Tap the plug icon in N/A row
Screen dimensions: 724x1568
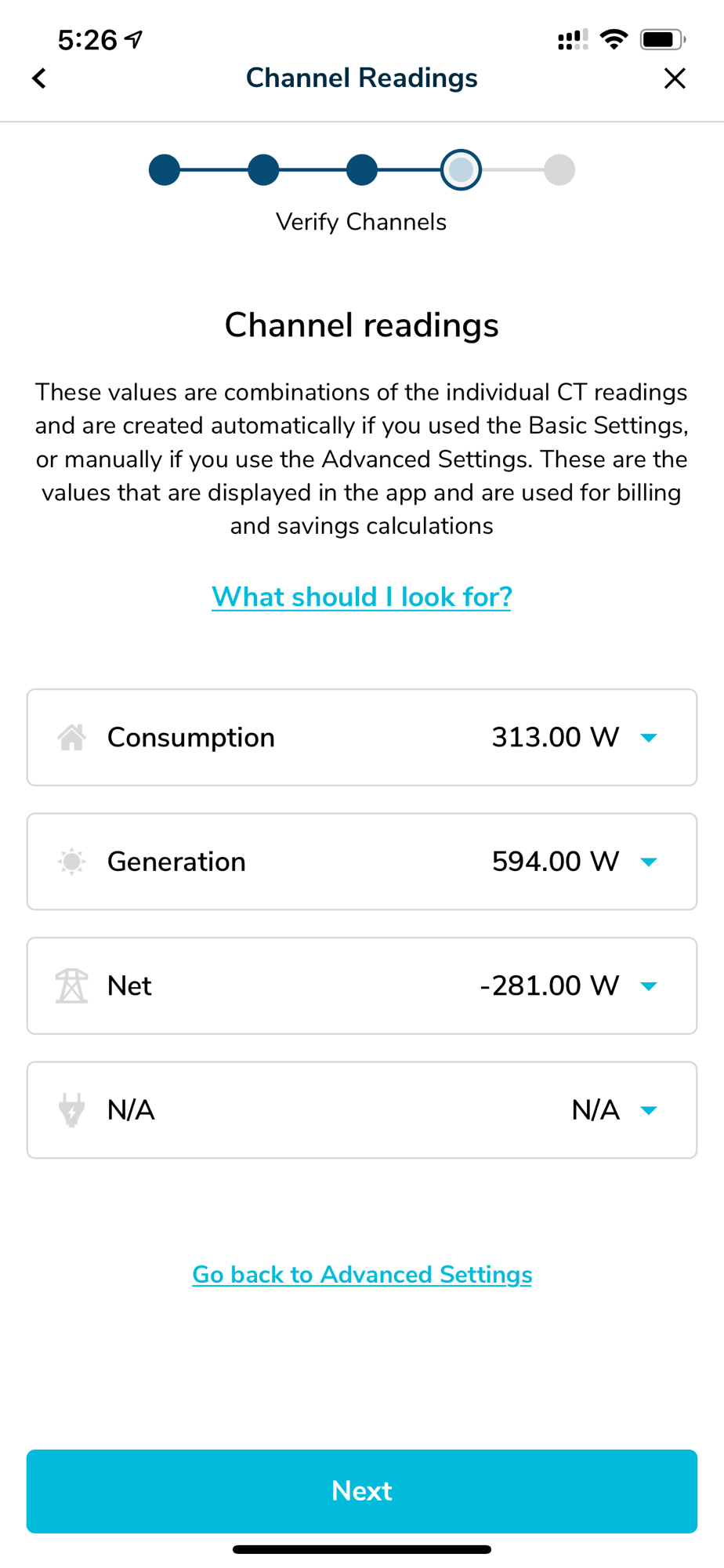(71, 1110)
